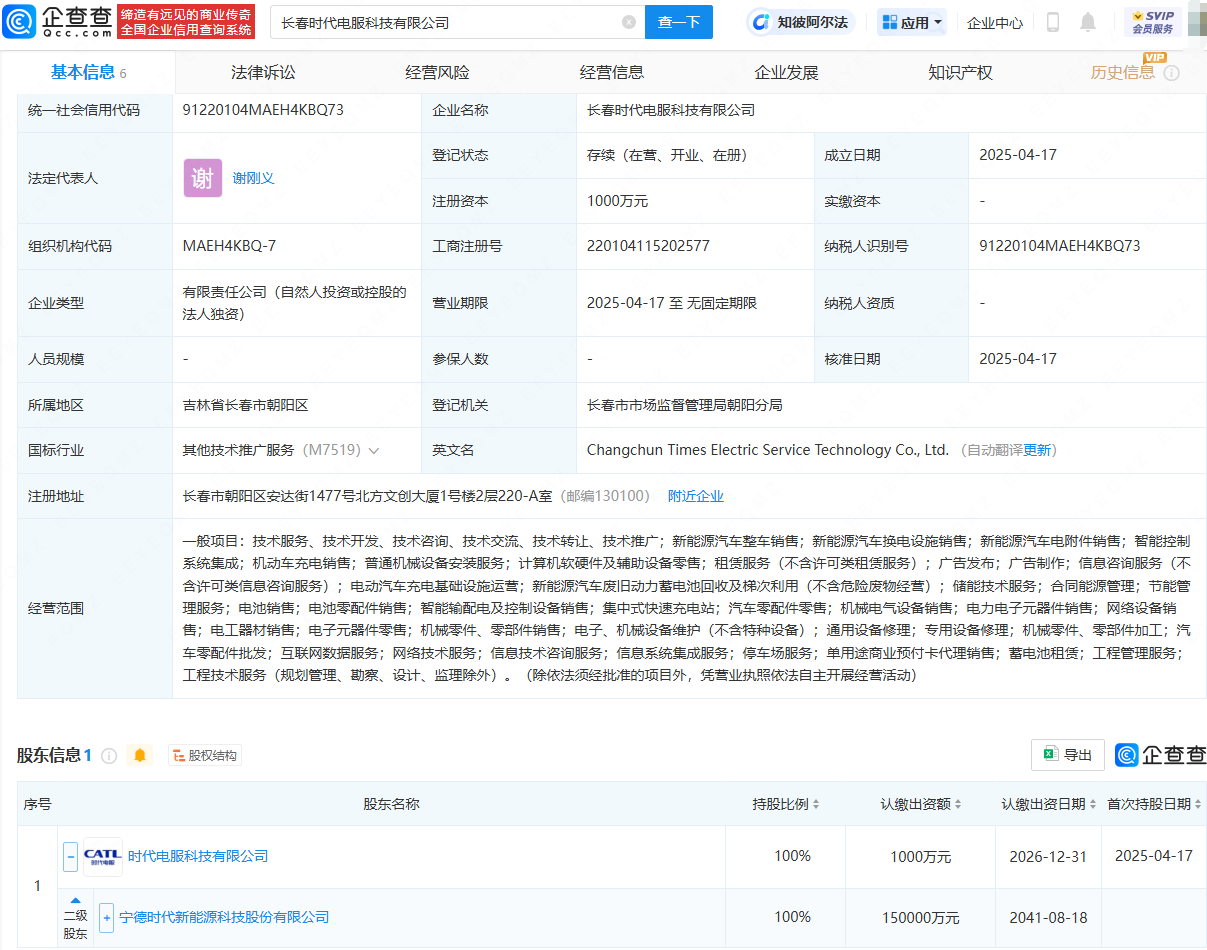Open 时代电服科技有限公司 shareholder link
This screenshot has height=950, width=1207.
[198, 856]
